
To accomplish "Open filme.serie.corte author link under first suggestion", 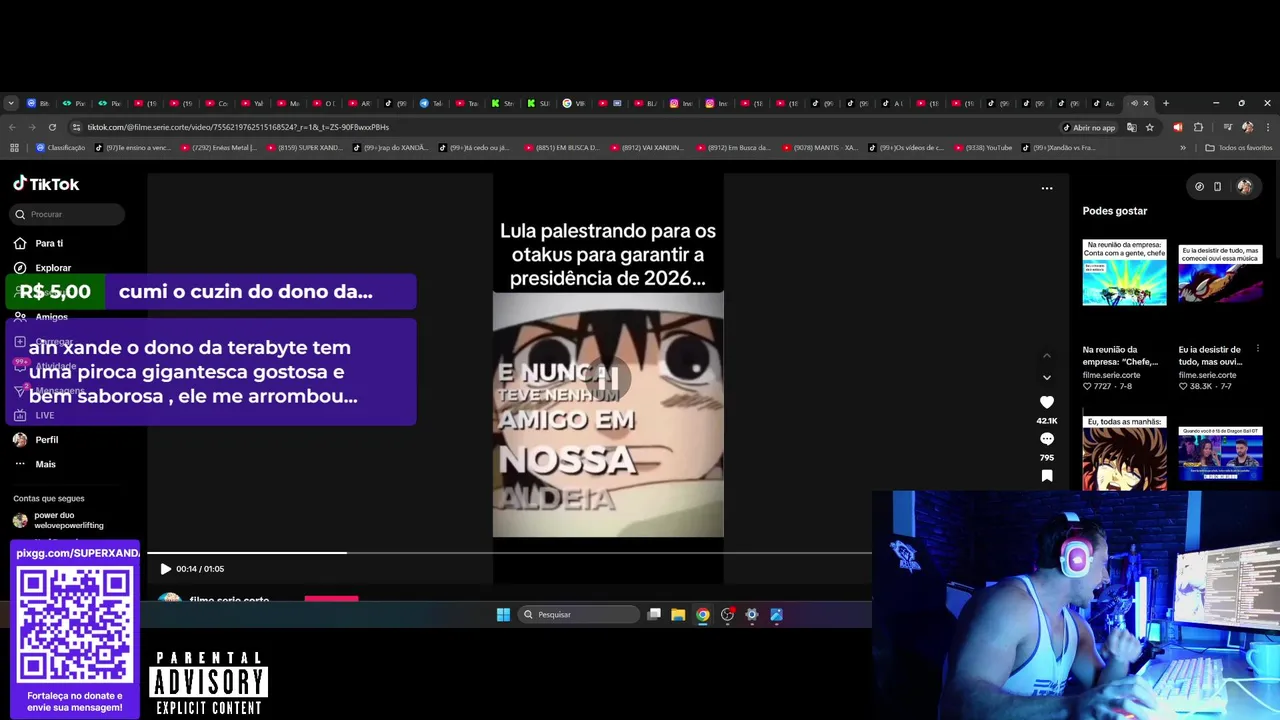I will [x=1110, y=375].
